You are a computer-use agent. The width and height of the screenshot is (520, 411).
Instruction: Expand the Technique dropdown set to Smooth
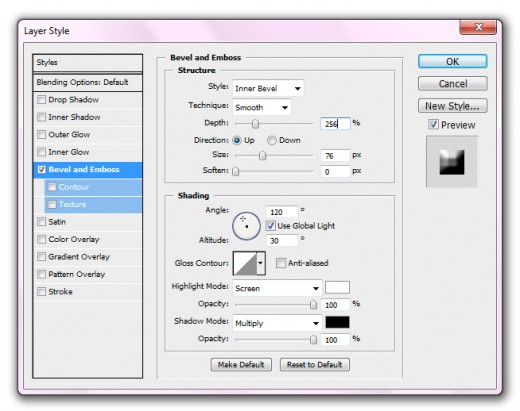coord(262,107)
